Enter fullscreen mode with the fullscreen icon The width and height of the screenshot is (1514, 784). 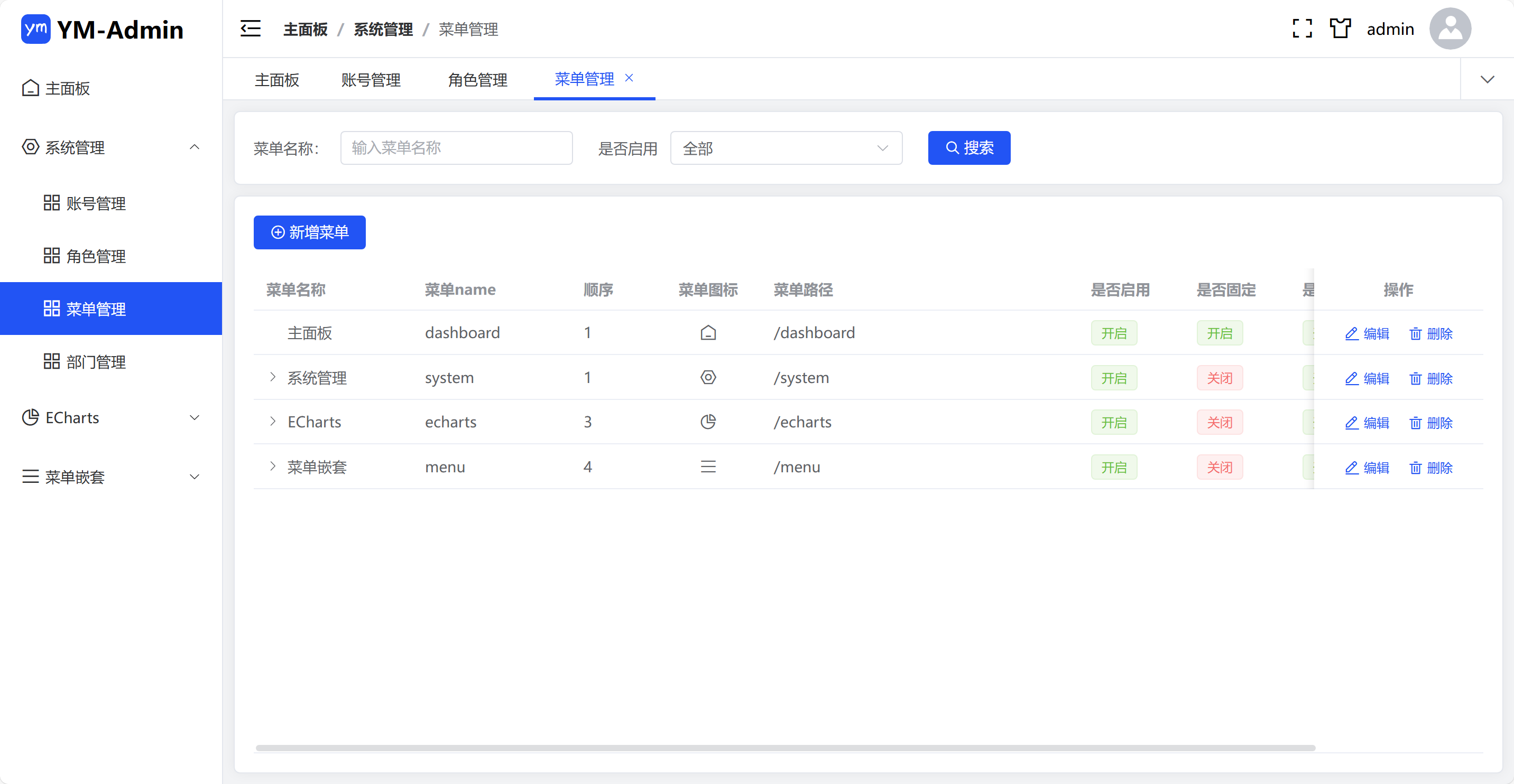point(1302,29)
